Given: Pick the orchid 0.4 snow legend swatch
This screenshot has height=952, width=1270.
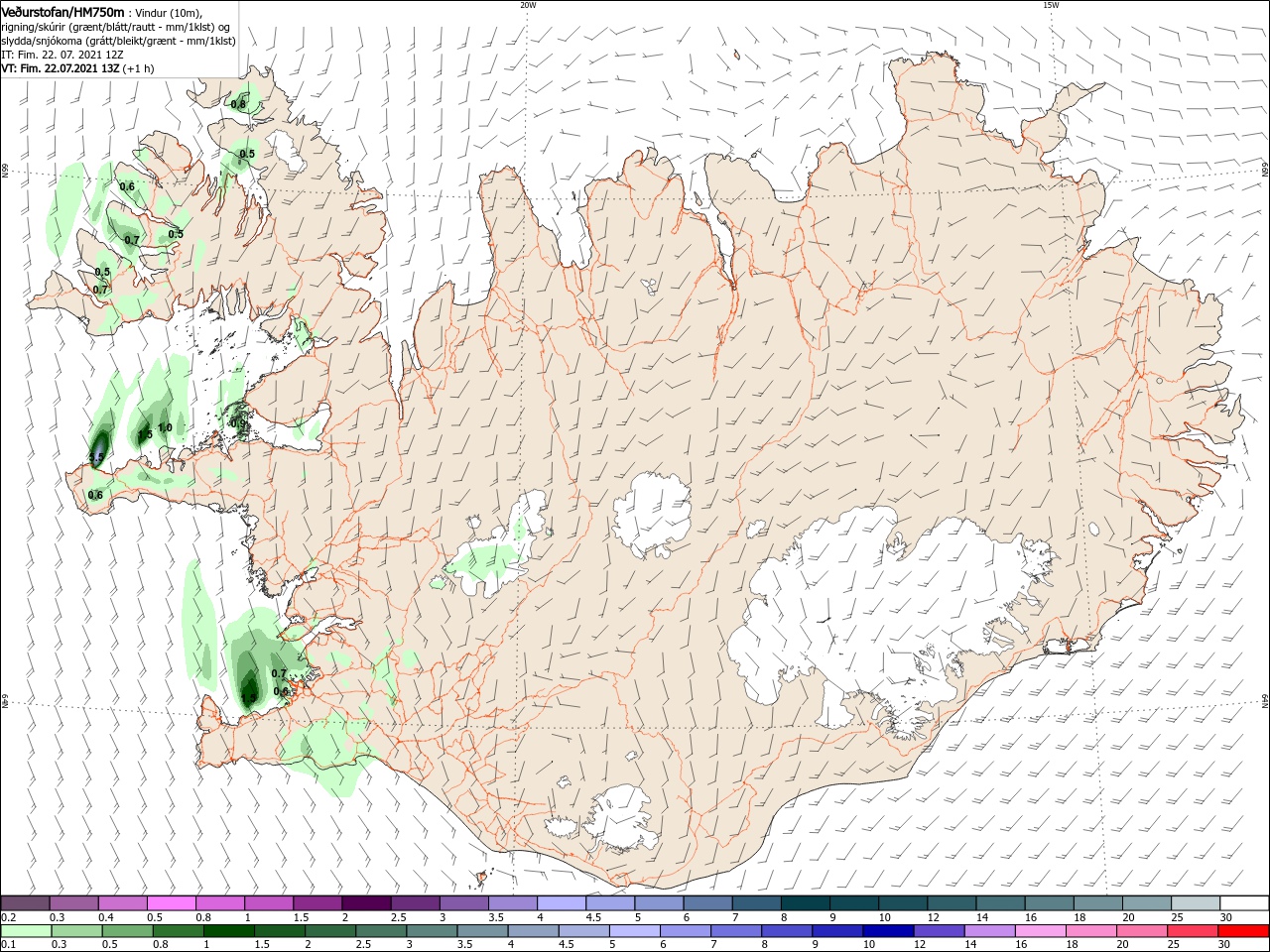Looking at the screenshot, I should tap(123, 903).
